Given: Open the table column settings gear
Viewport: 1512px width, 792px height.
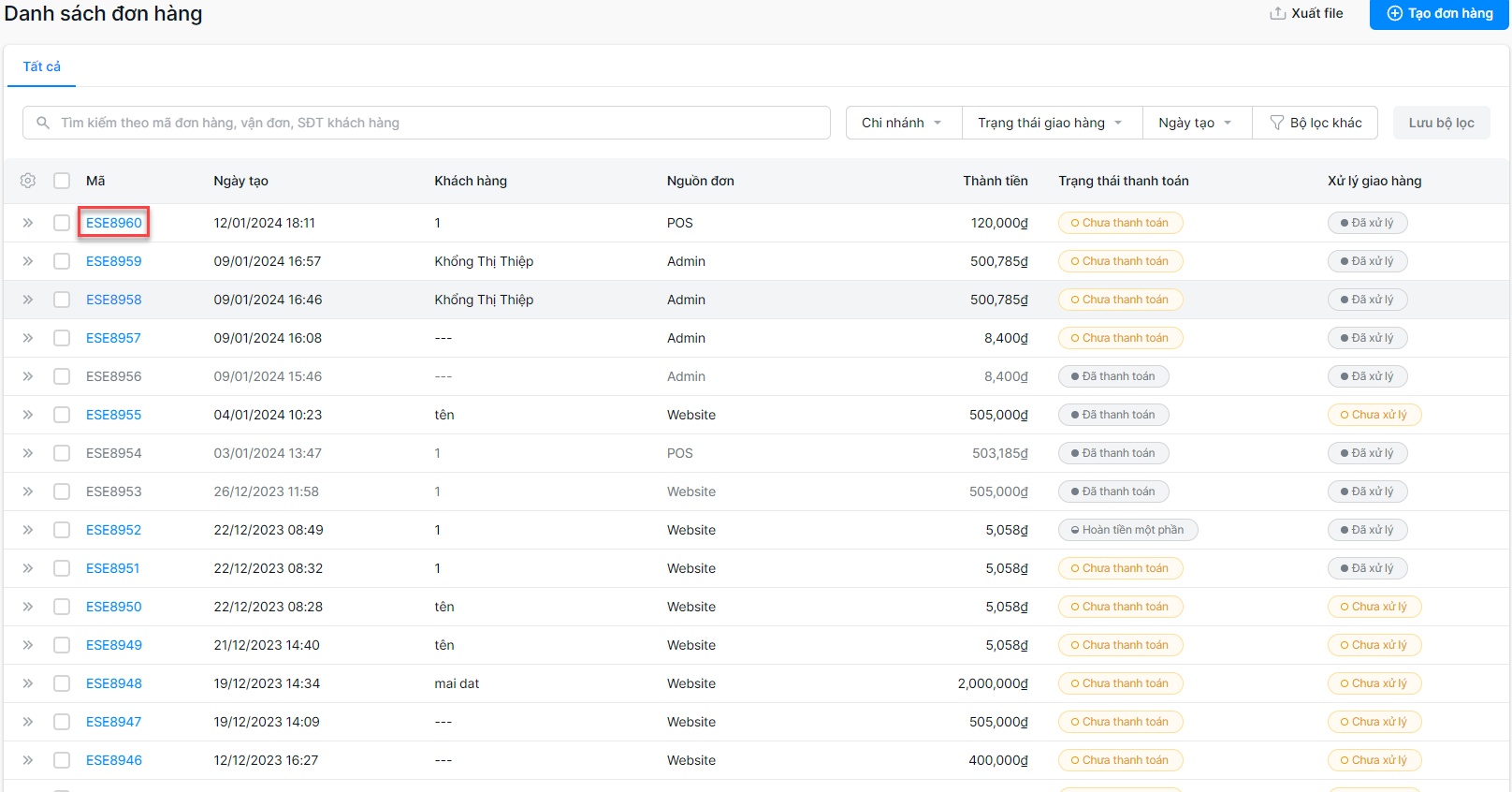Looking at the screenshot, I should [x=28, y=181].
